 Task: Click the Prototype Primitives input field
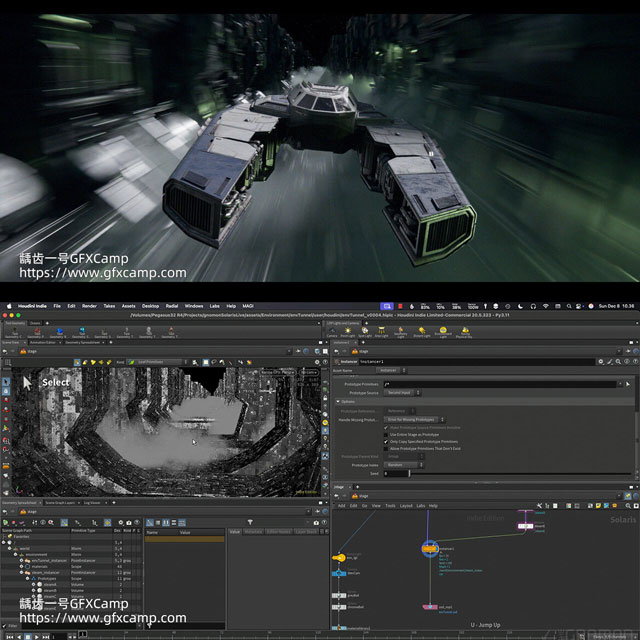(x=500, y=384)
